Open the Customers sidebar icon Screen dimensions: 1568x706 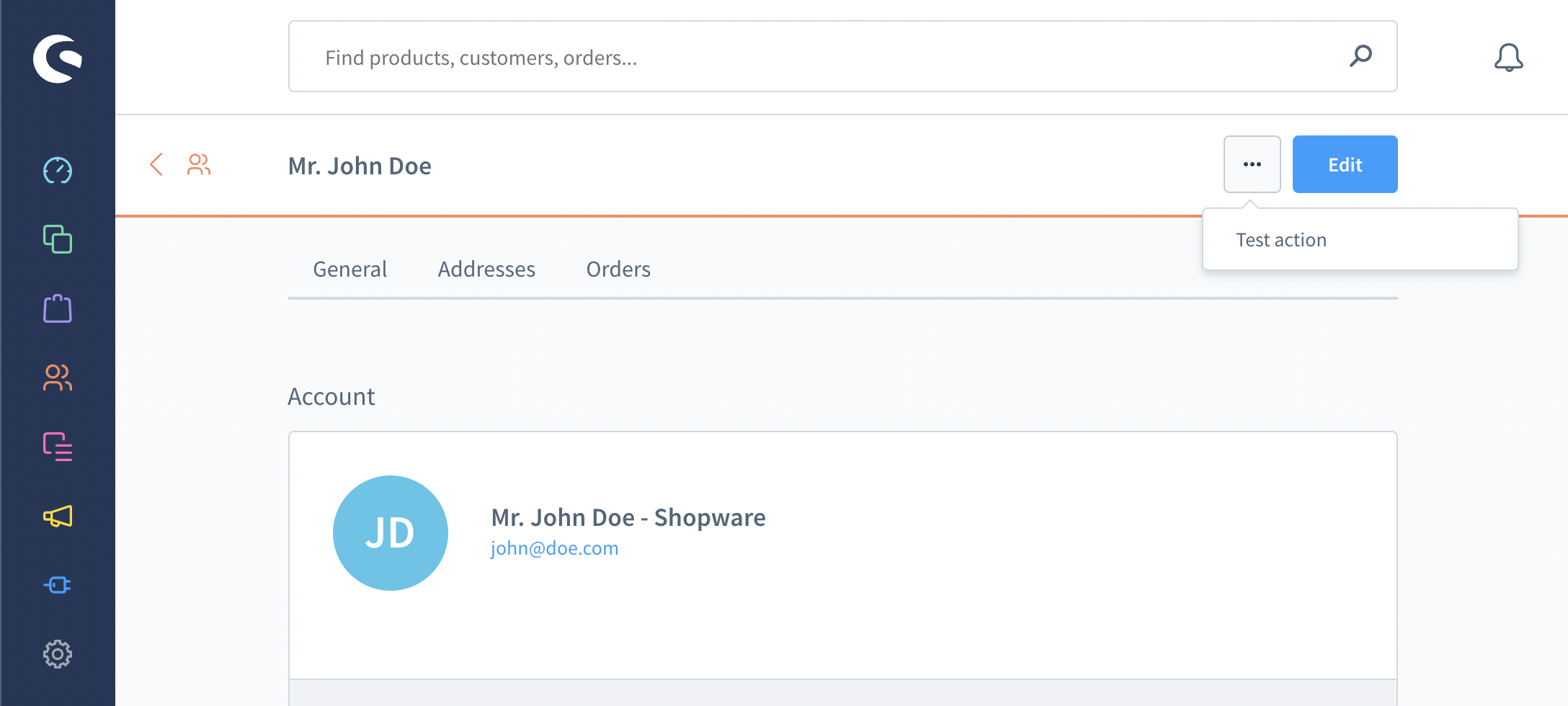(x=58, y=377)
